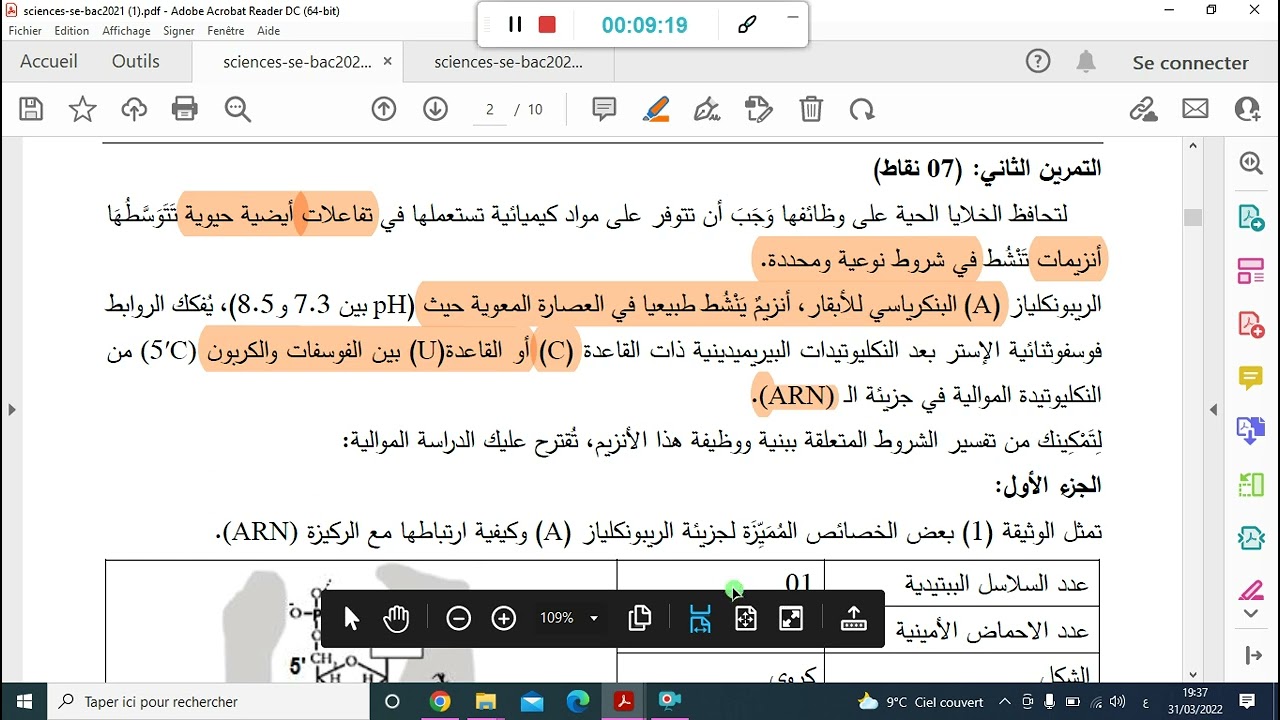Fit one full page to window

point(745,619)
